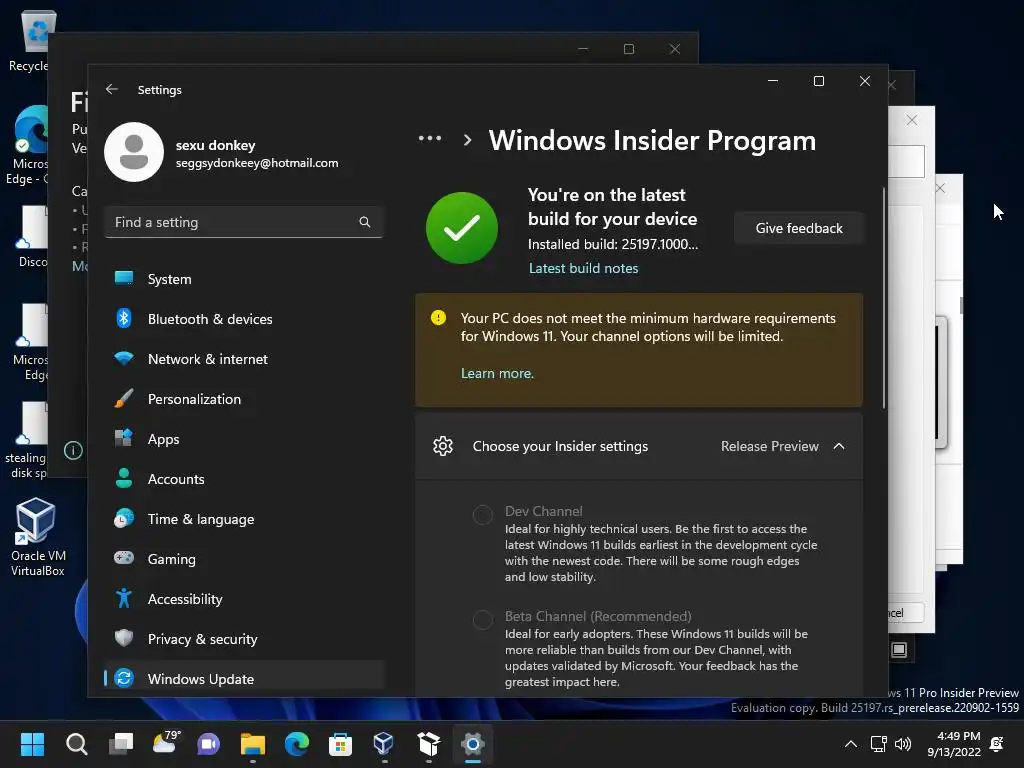Open System settings
The height and width of the screenshot is (768, 1024).
point(243,279)
